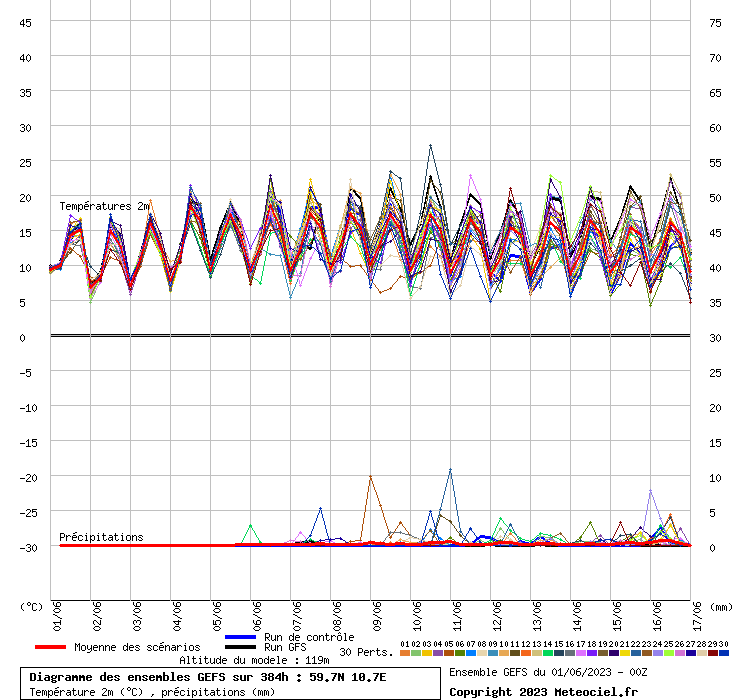Click the '30 Perts.' legend label

point(366,652)
